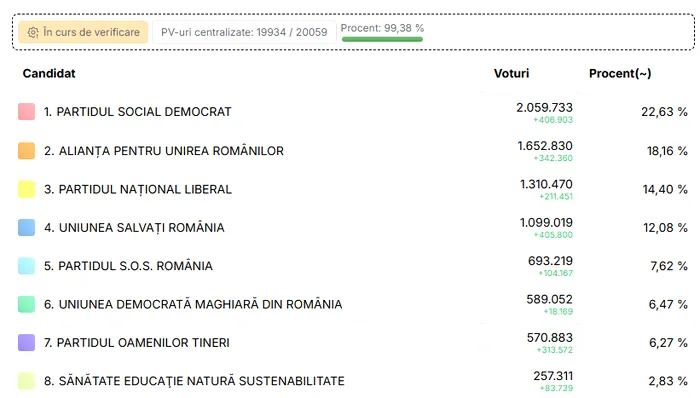This screenshot has width=700, height=398.
Task: Click the PV-uri centralizate 19934 / 20059 box
Action: pos(244,32)
